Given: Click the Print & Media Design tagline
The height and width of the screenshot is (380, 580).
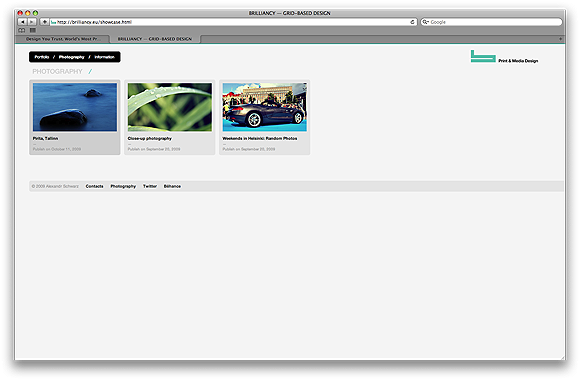Looking at the screenshot, I should 518,61.
